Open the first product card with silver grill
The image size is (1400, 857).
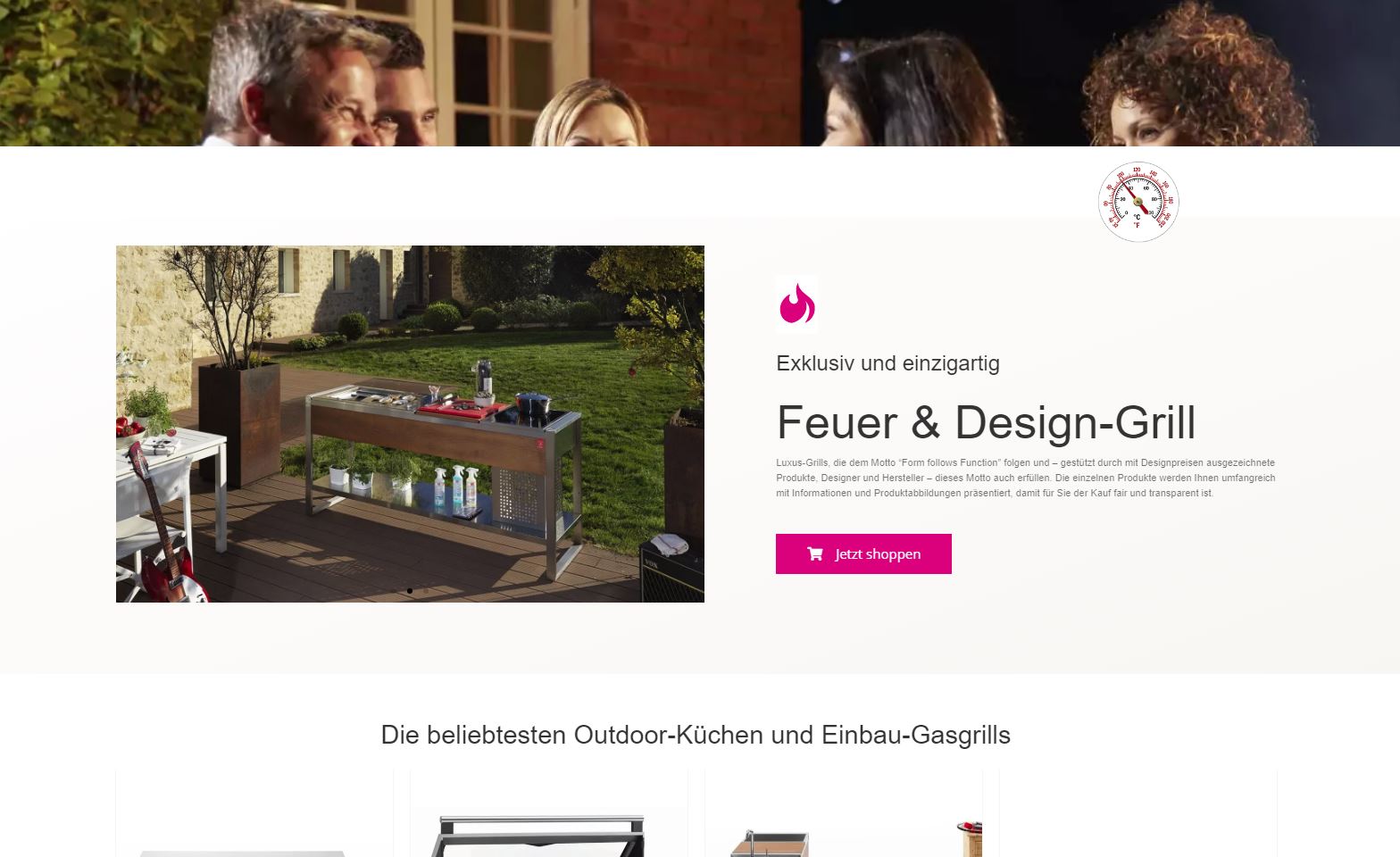[254, 813]
